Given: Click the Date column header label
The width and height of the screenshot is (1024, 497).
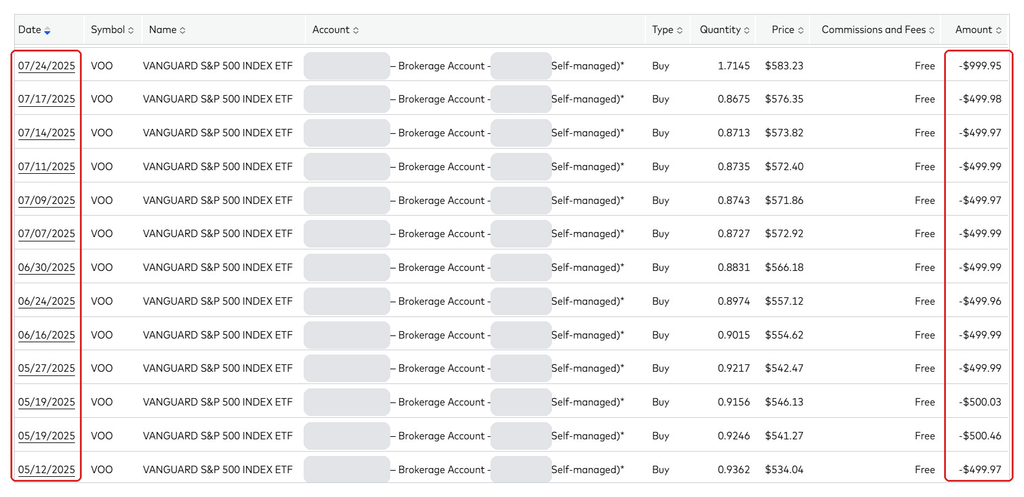Looking at the screenshot, I should pyautogui.click(x=29, y=30).
